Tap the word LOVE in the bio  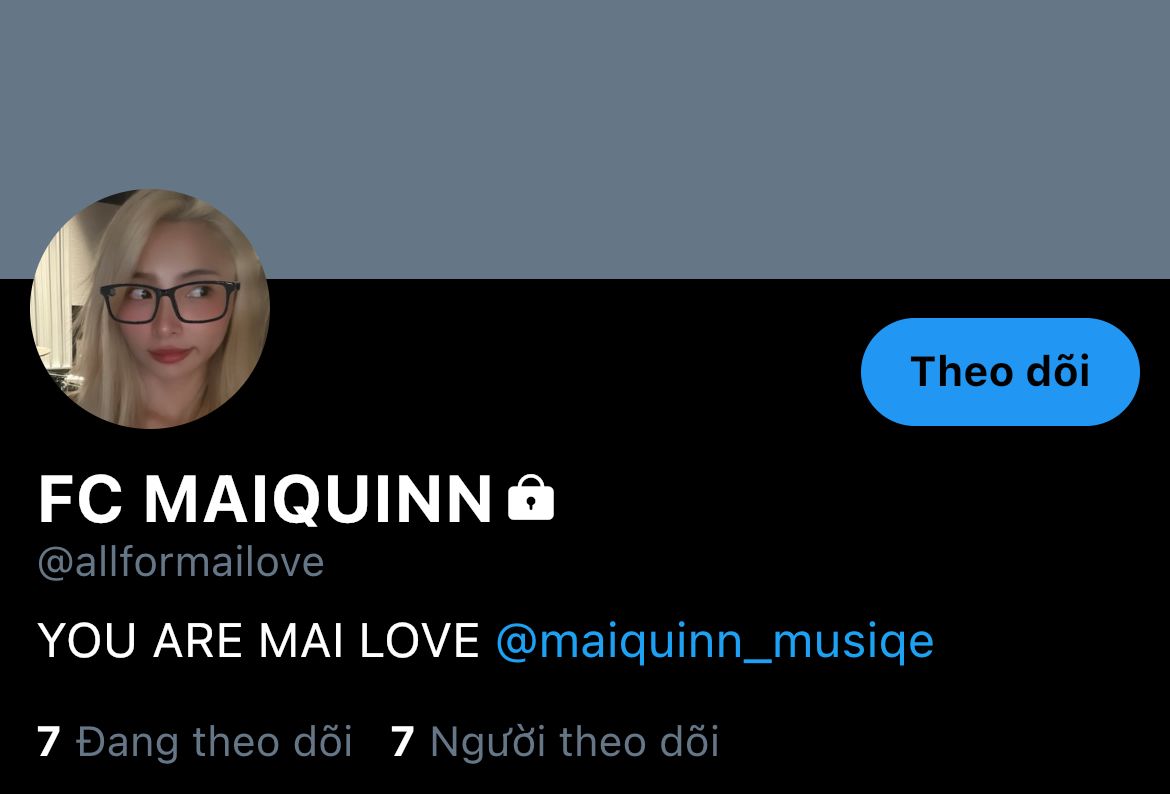pyautogui.click(x=419, y=641)
